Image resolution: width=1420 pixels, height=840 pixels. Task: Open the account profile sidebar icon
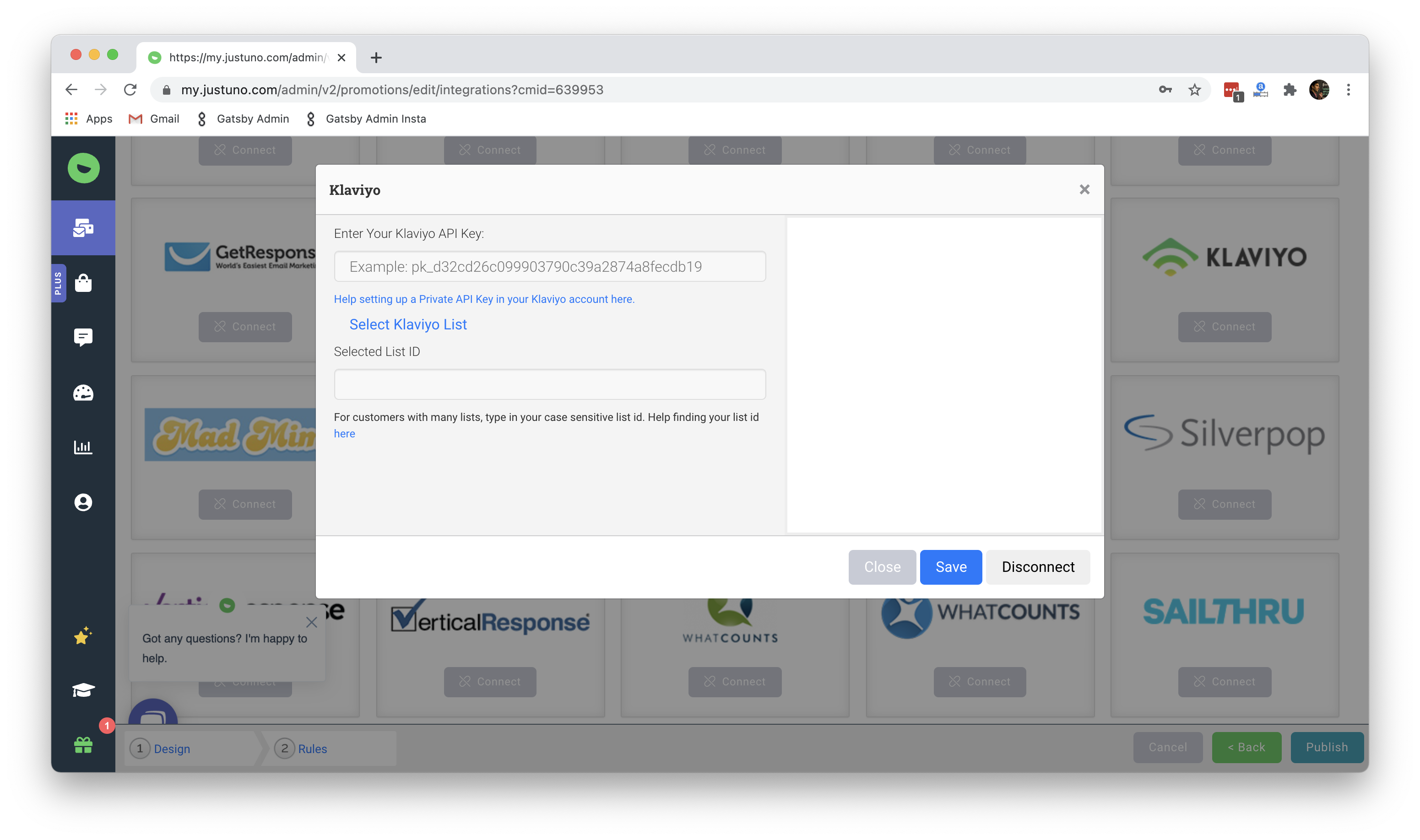click(x=83, y=502)
